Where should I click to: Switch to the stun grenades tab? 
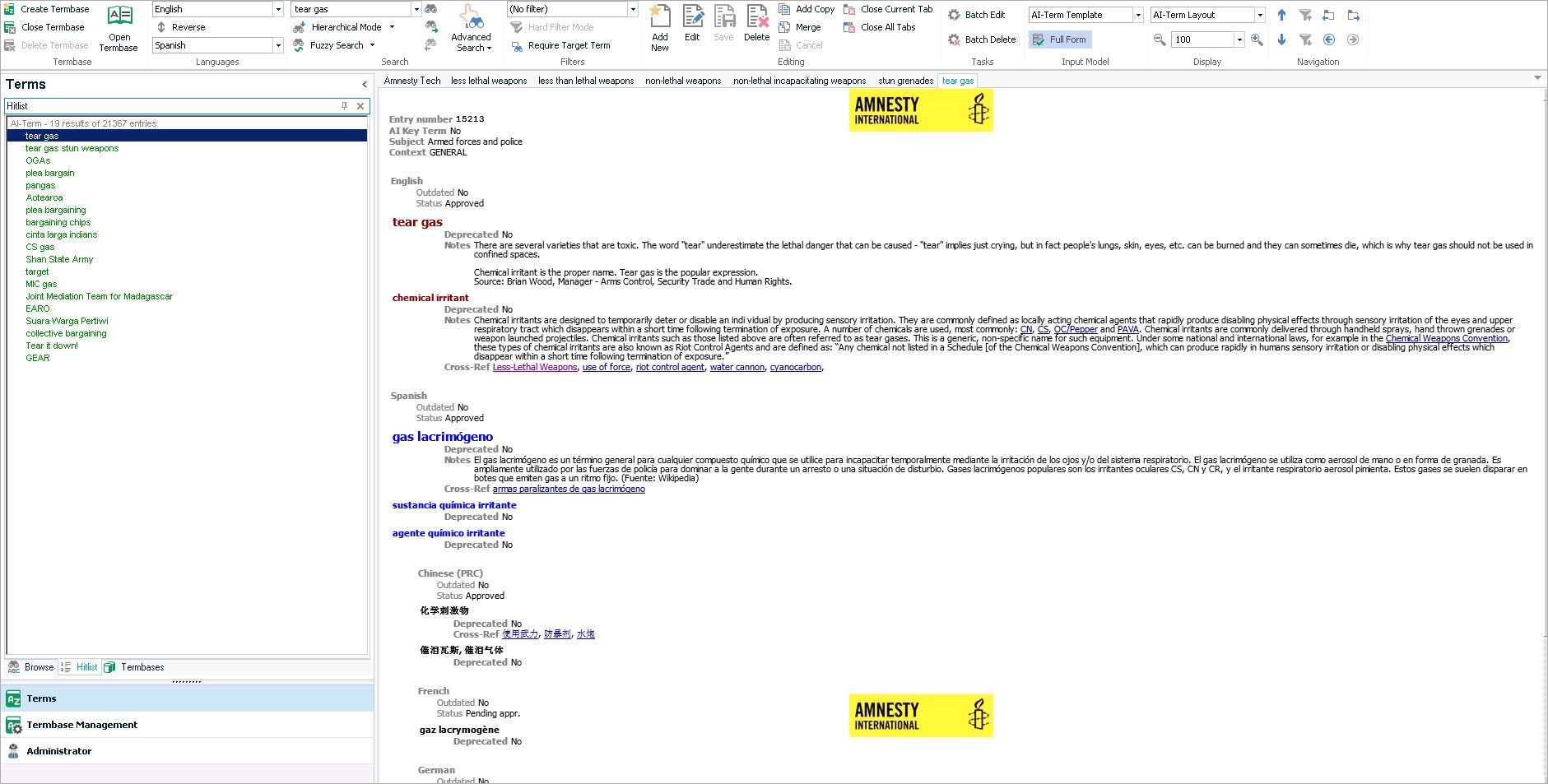tap(905, 81)
